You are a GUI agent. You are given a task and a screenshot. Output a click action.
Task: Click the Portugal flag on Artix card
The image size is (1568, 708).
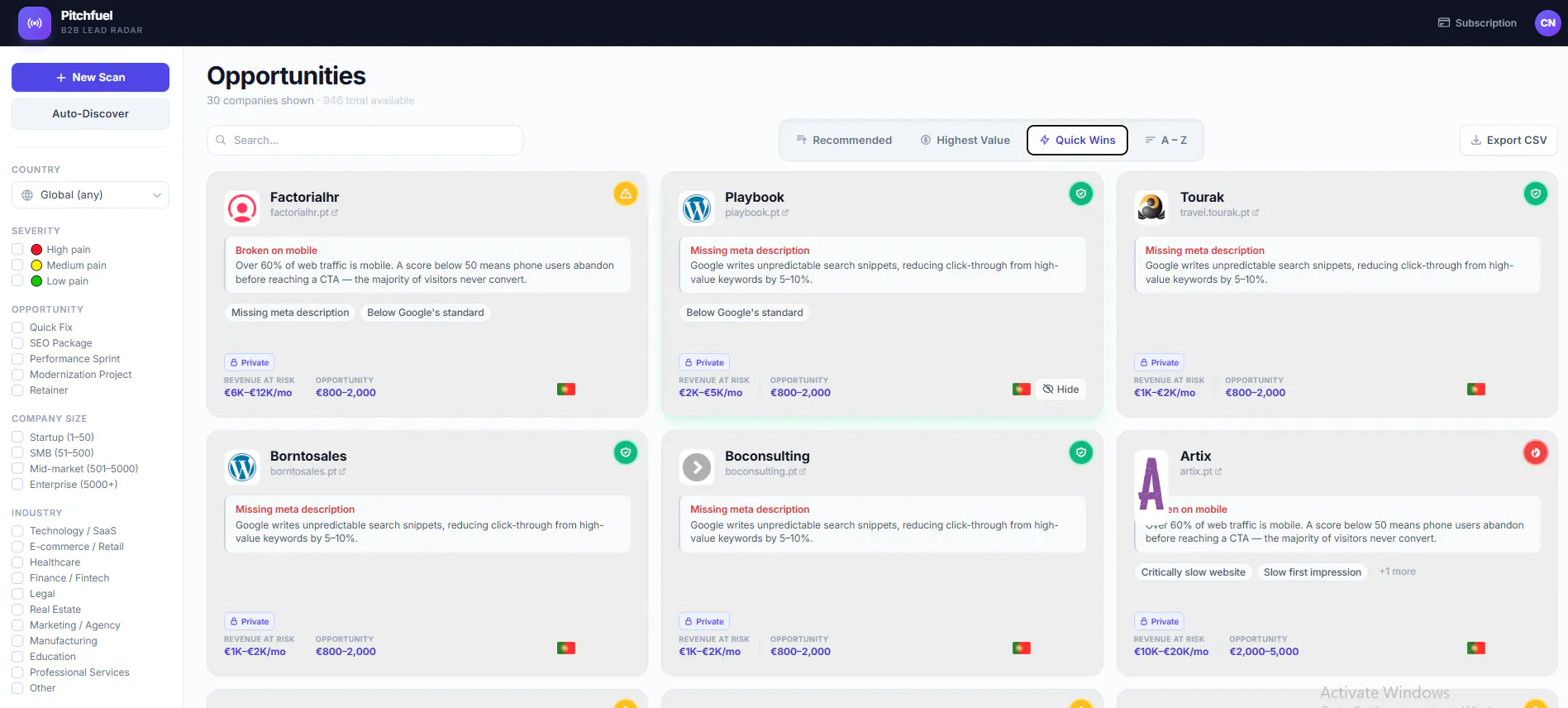(x=1476, y=648)
